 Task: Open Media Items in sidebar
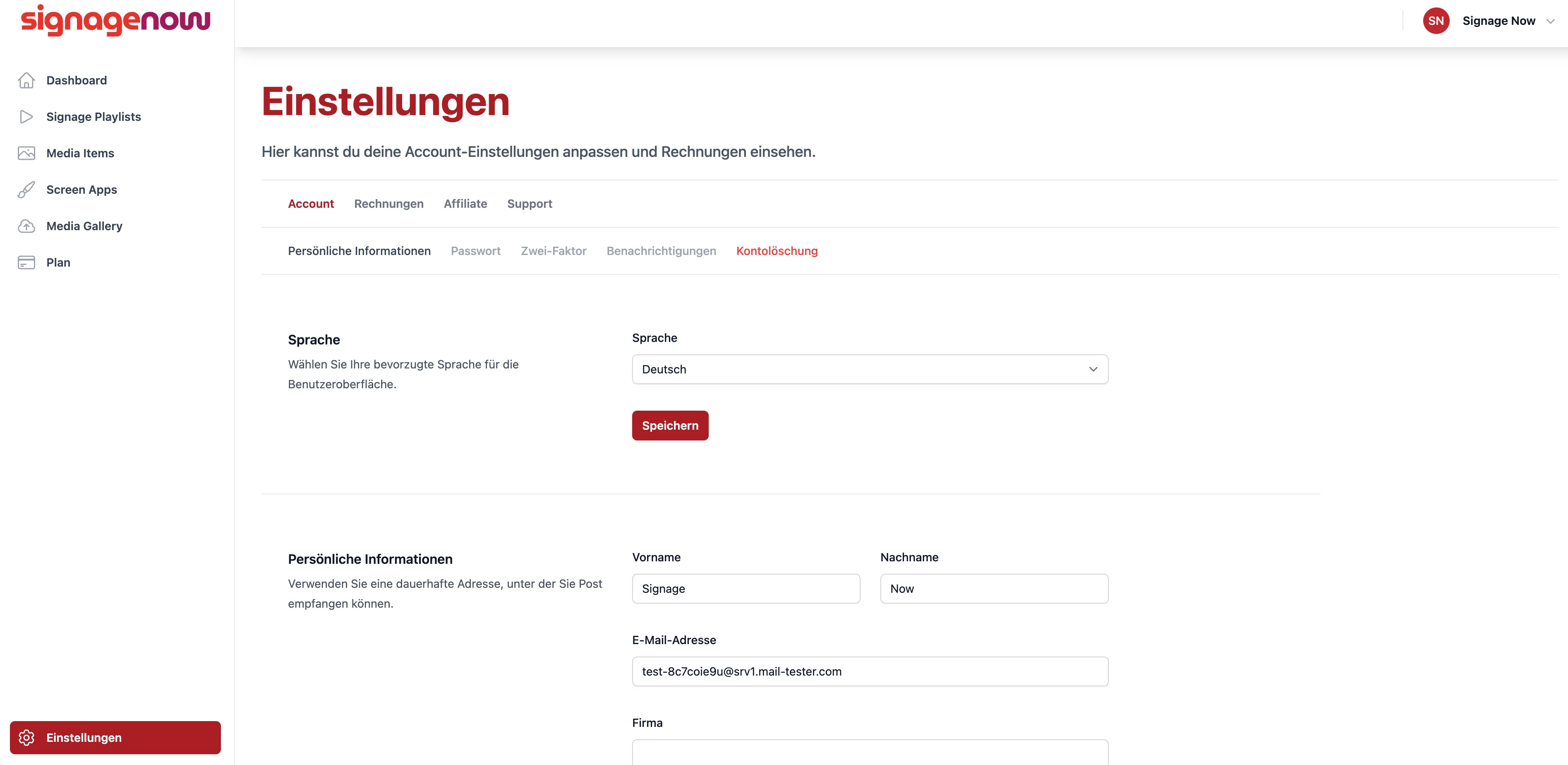80,154
